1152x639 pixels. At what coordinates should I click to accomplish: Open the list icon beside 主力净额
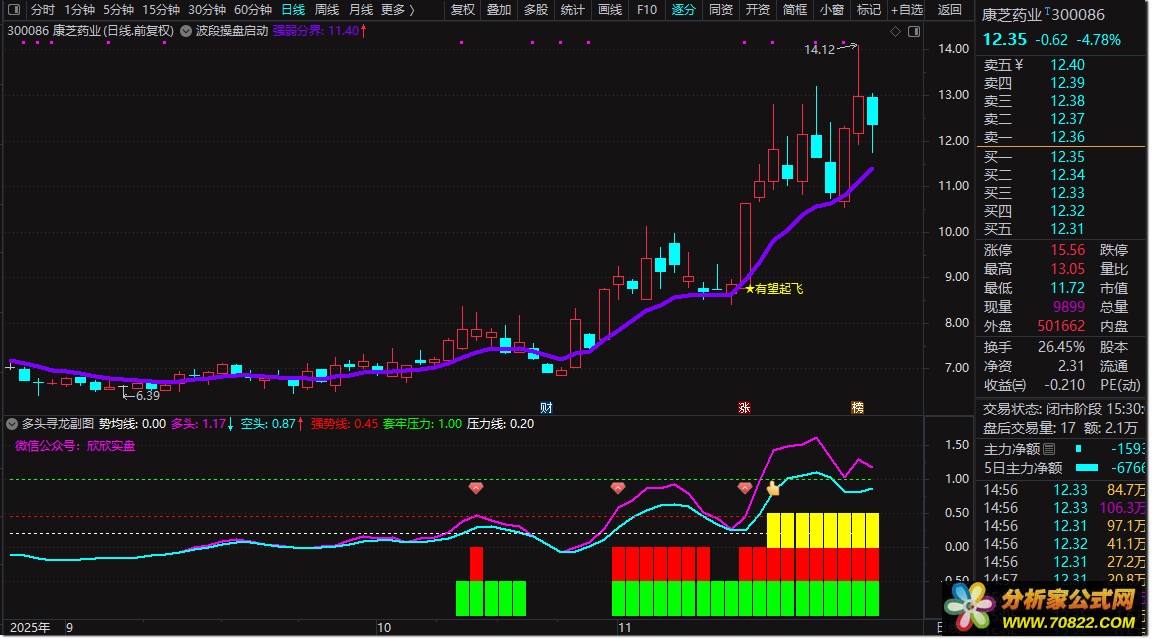coord(1049,449)
